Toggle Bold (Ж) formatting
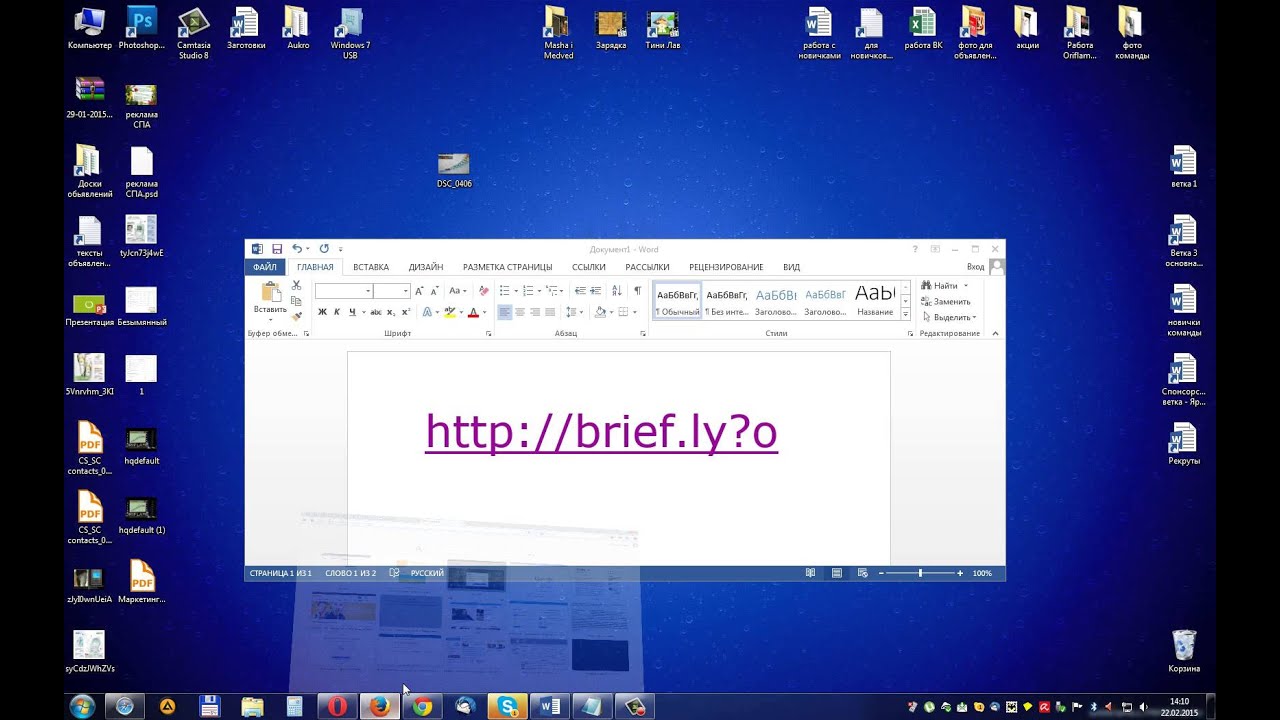This screenshot has height=720, width=1280. tap(322, 312)
